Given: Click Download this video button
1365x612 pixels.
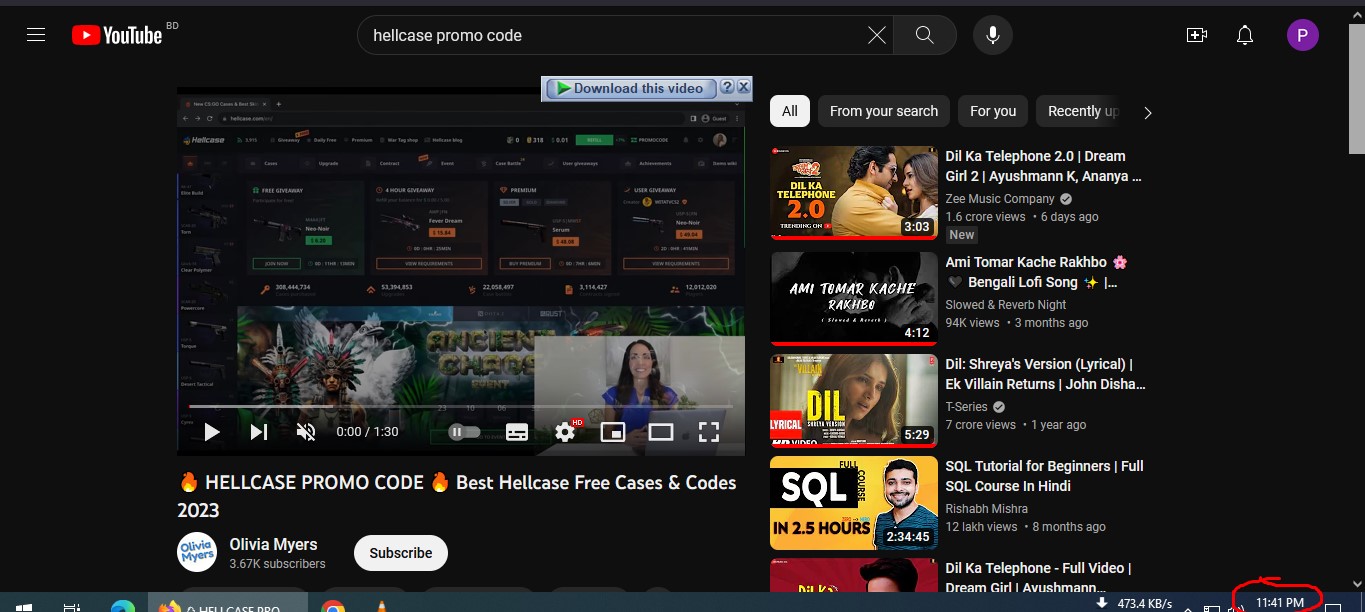Looking at the screenshot, I should pyautogui.click(x=632, y=88).
